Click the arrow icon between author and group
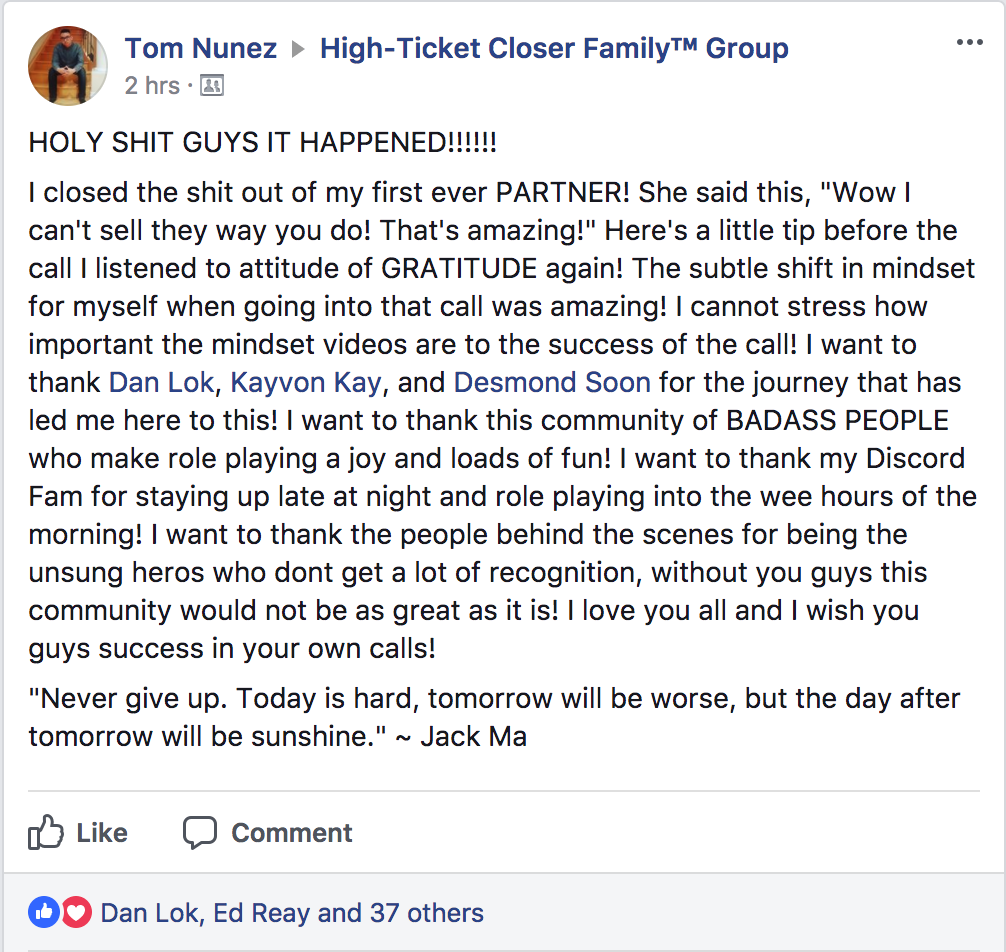Viewport: 1006px width, 952px height. tap(298, 49)
